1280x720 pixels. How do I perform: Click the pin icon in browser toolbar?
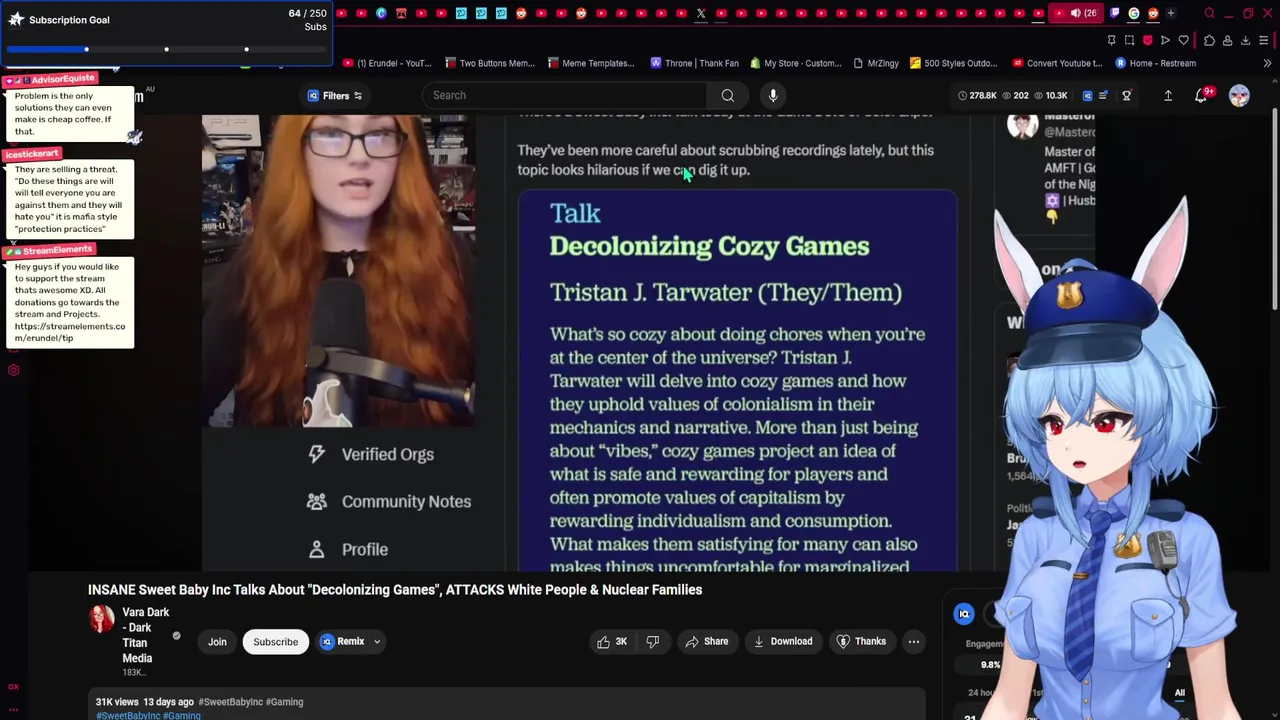click(1111, 40)
